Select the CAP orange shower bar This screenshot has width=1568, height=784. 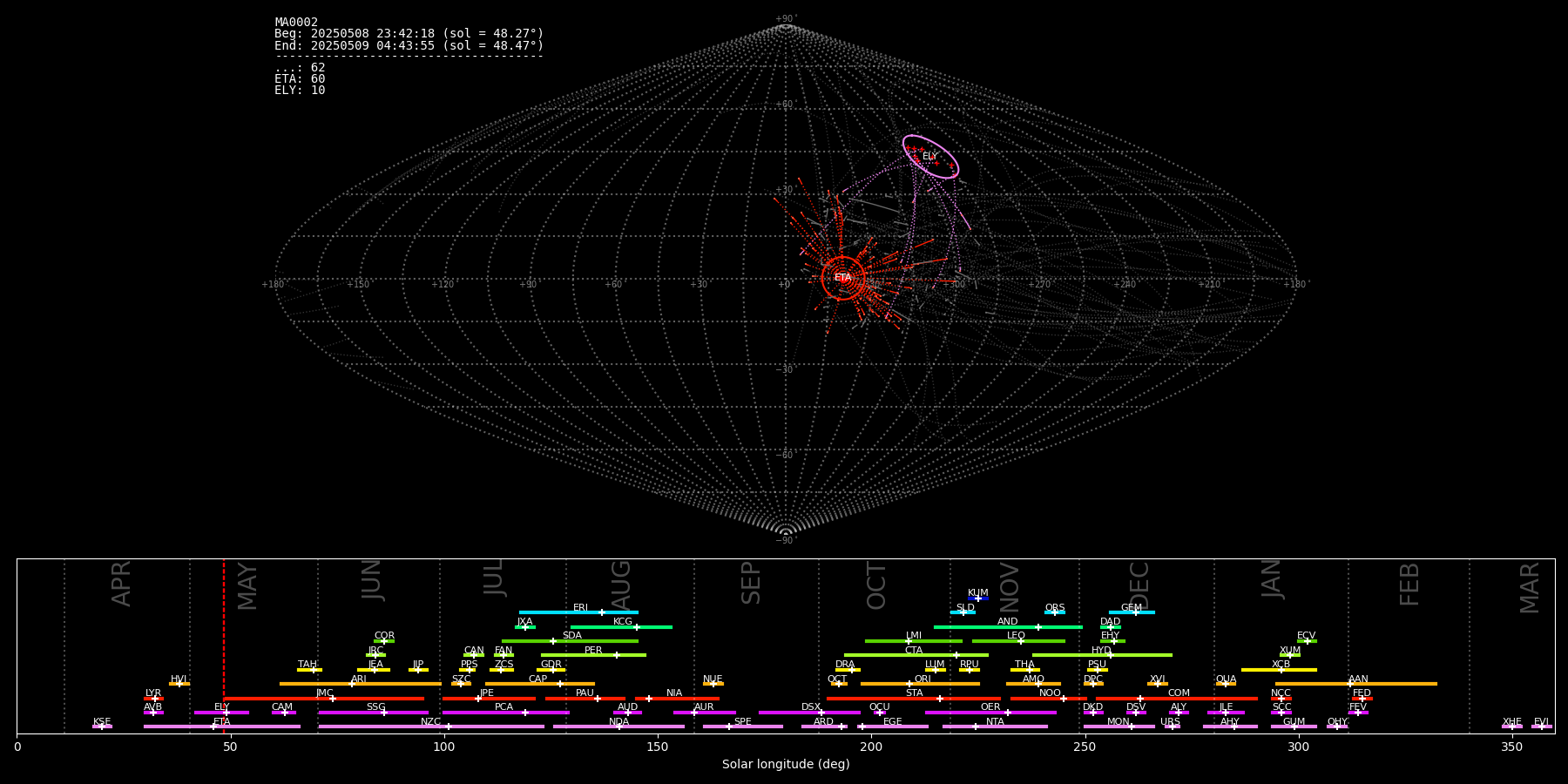[540, 684]
